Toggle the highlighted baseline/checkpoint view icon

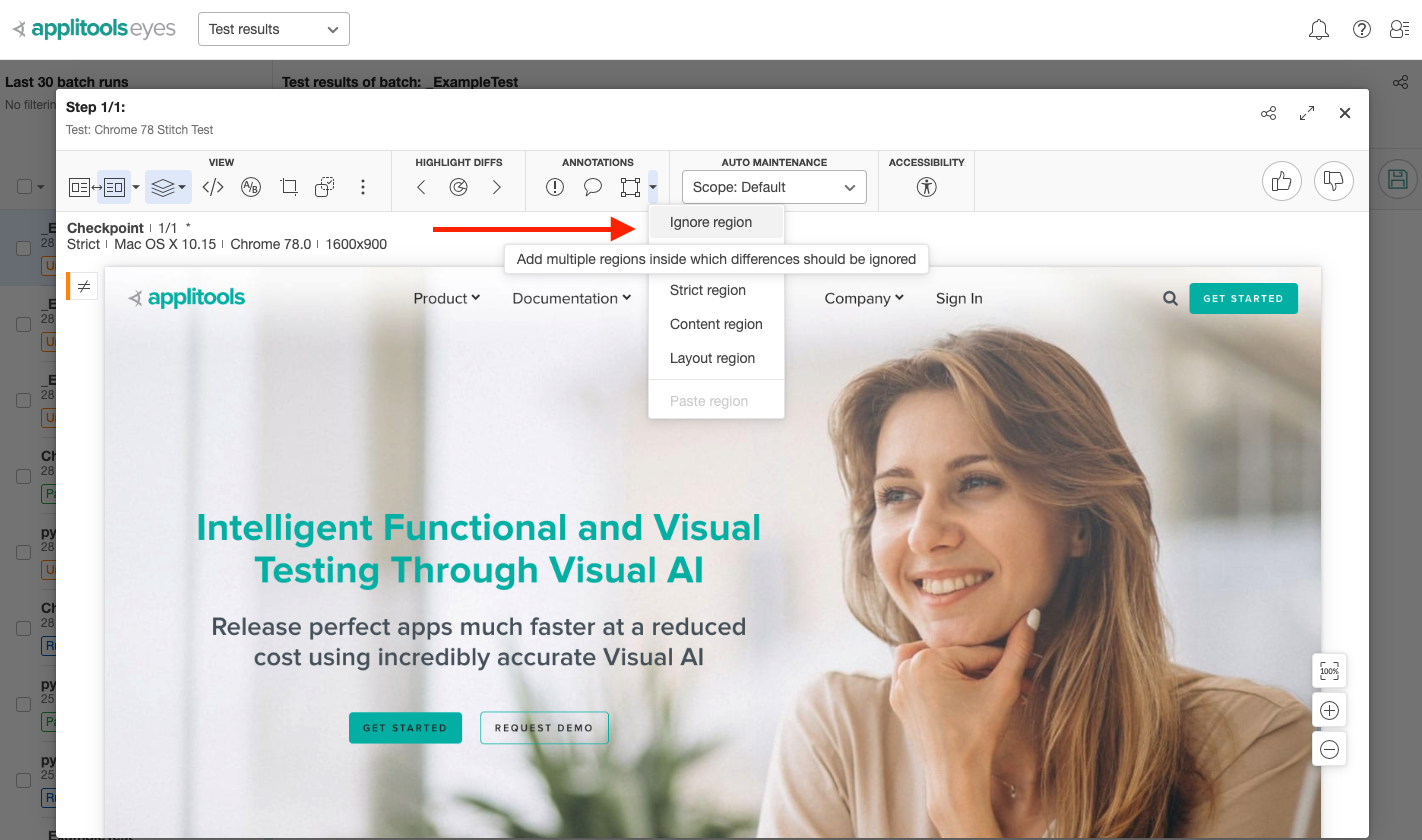point(114,187)
